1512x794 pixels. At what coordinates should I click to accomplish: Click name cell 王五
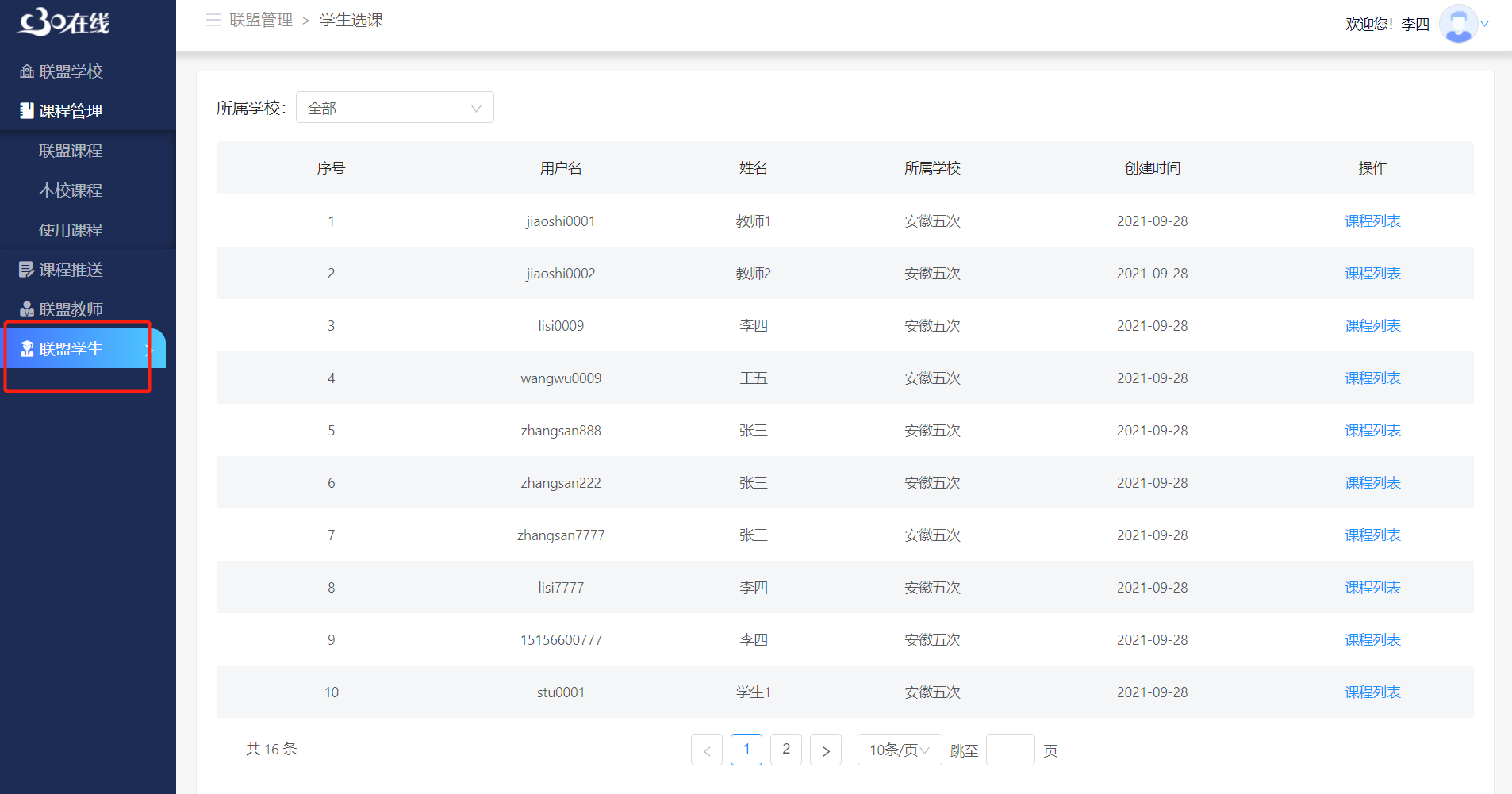[754, 378]
